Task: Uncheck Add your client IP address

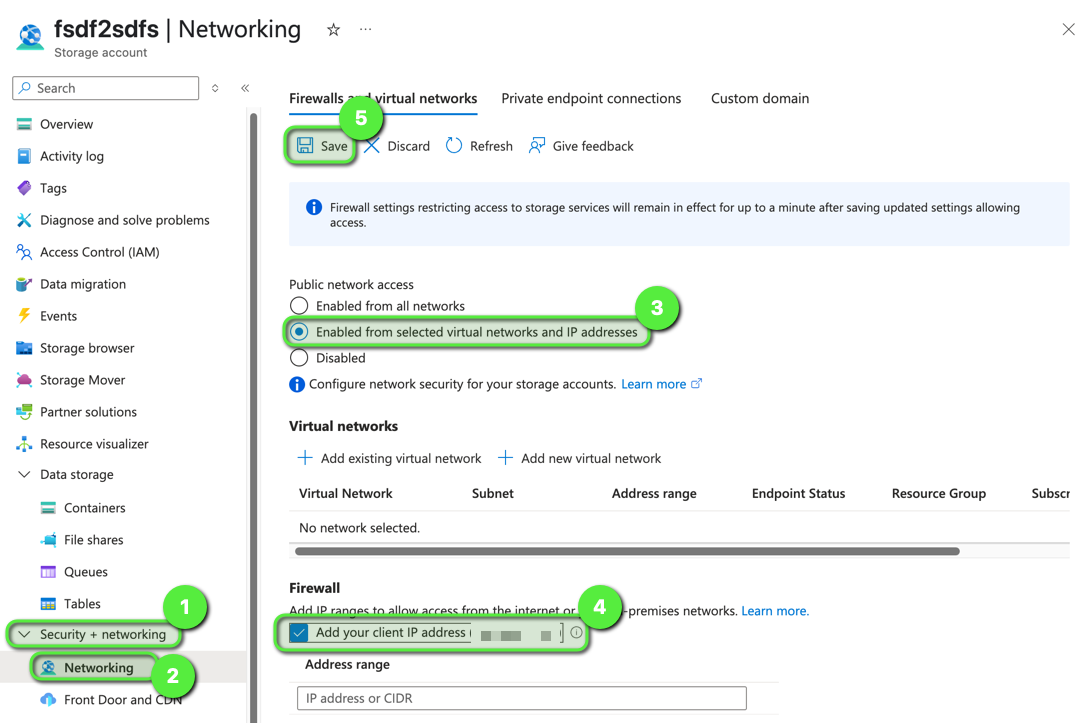Action: [299, 633]
